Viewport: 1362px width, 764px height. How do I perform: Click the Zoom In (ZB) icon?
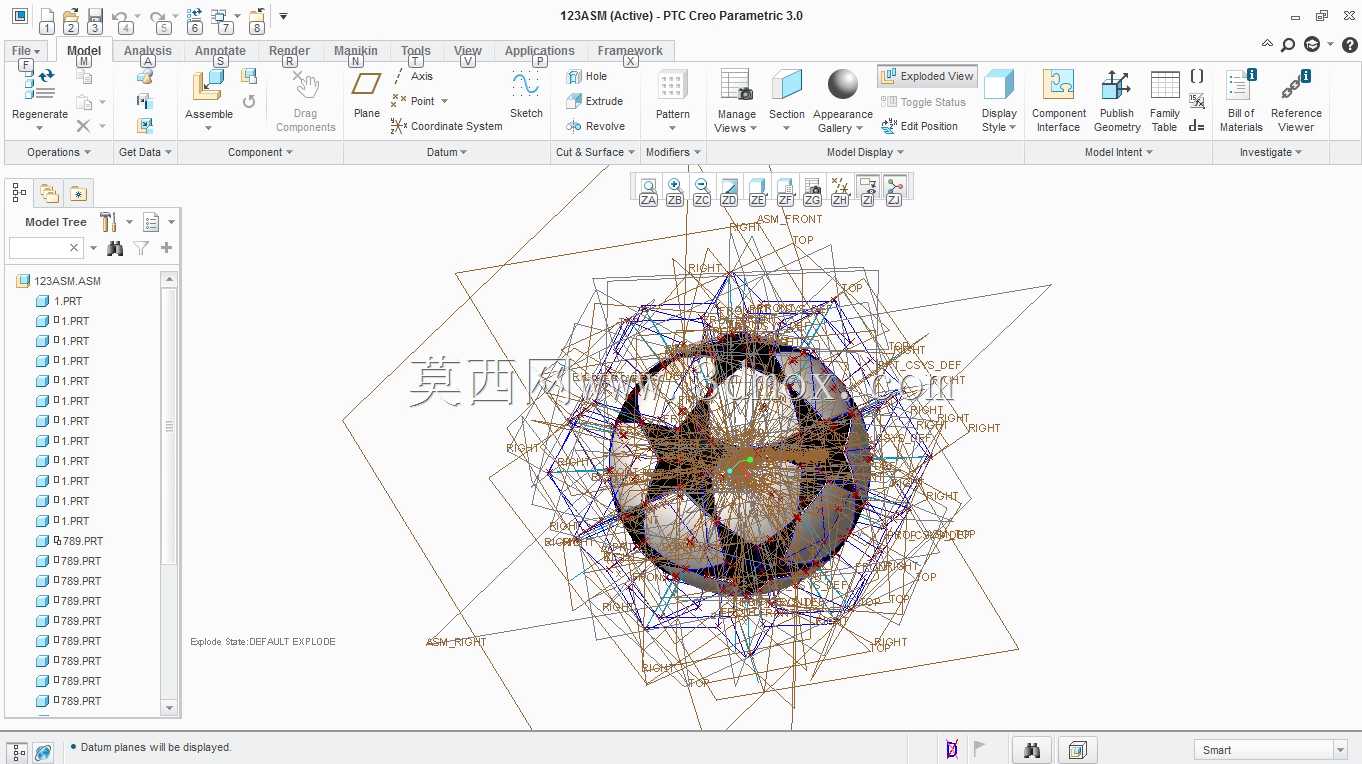(675, 186)
